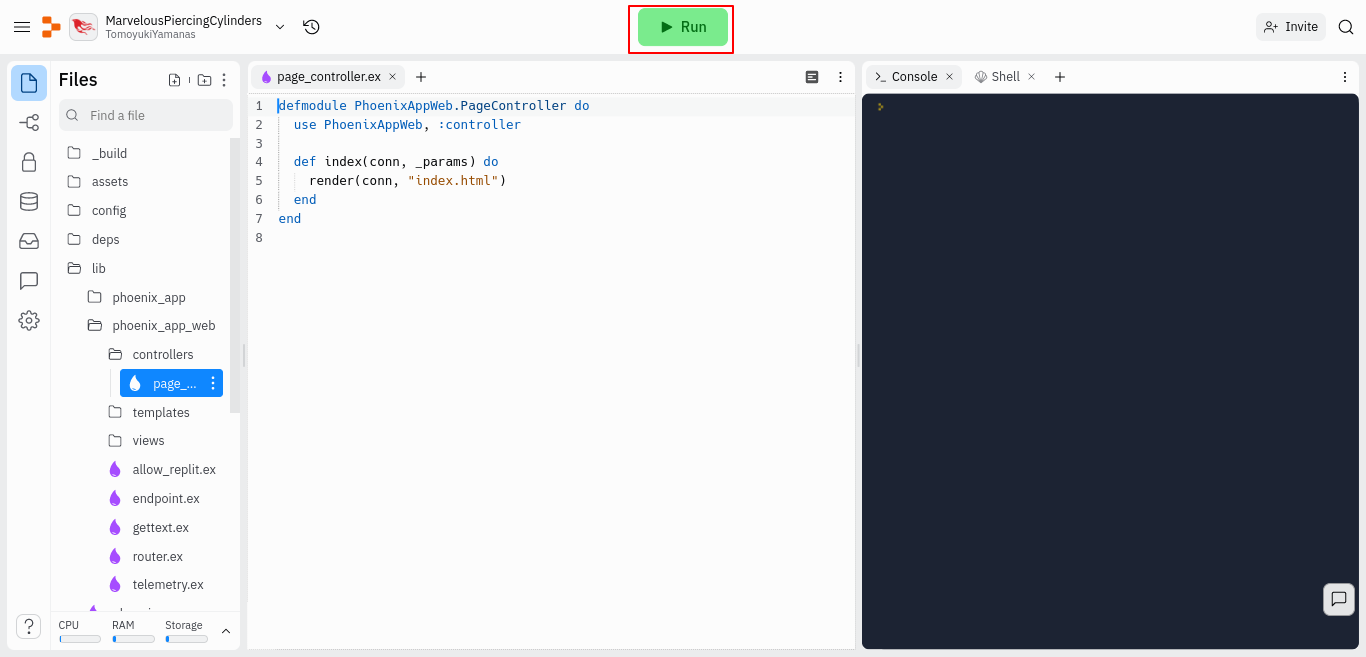Click the Invite button
This screenshot has width=1366, height=657.
(x=1291, y=27)
